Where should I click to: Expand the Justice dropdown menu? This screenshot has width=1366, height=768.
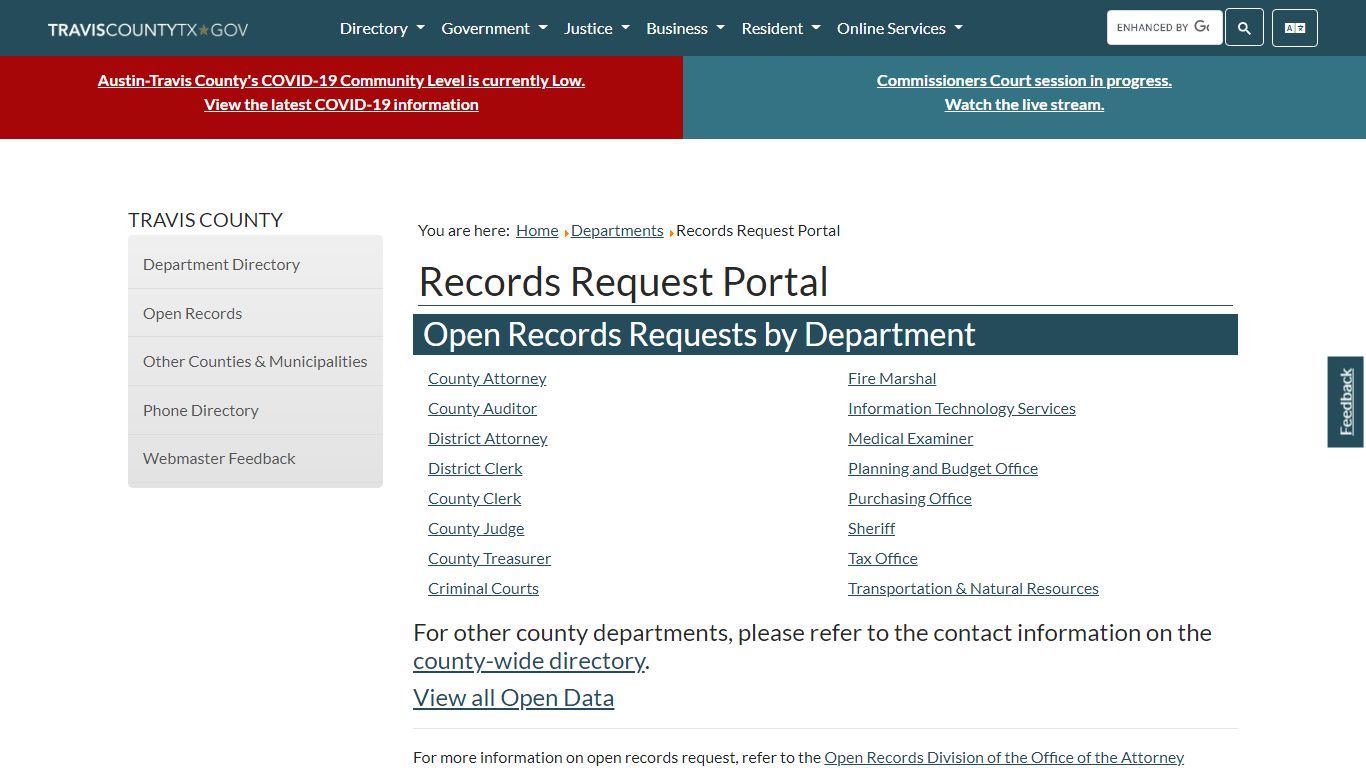tap(597, 28)
